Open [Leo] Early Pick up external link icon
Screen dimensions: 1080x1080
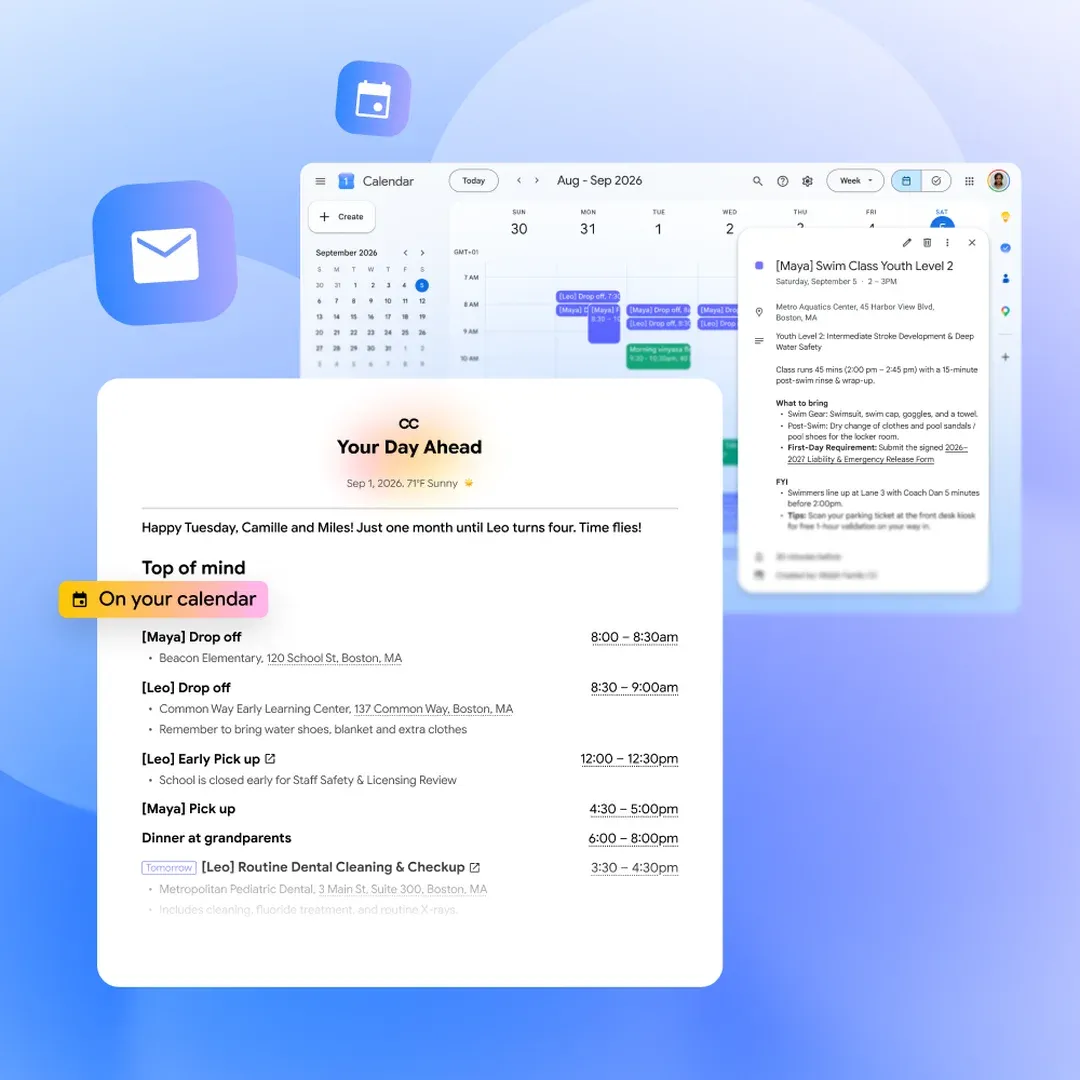pyautogui.click(x=270, y=758)
